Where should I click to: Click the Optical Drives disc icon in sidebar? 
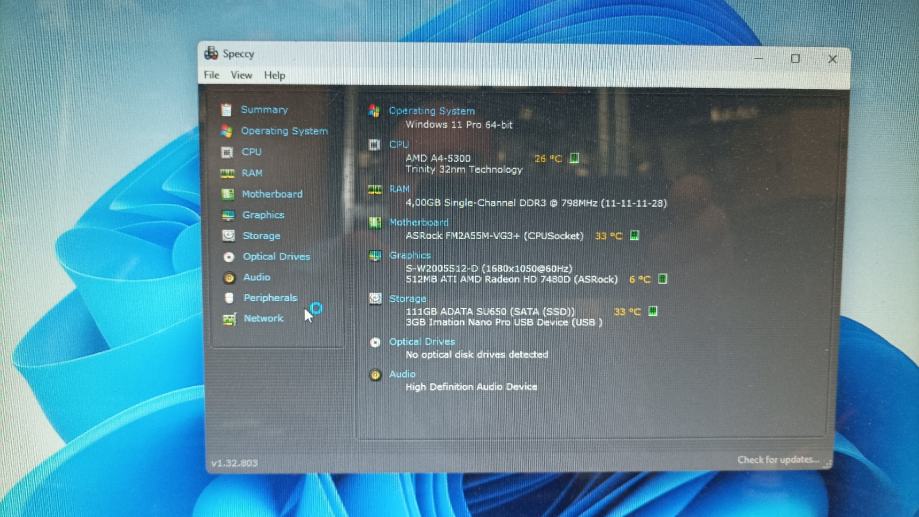[x=229, y=257]
